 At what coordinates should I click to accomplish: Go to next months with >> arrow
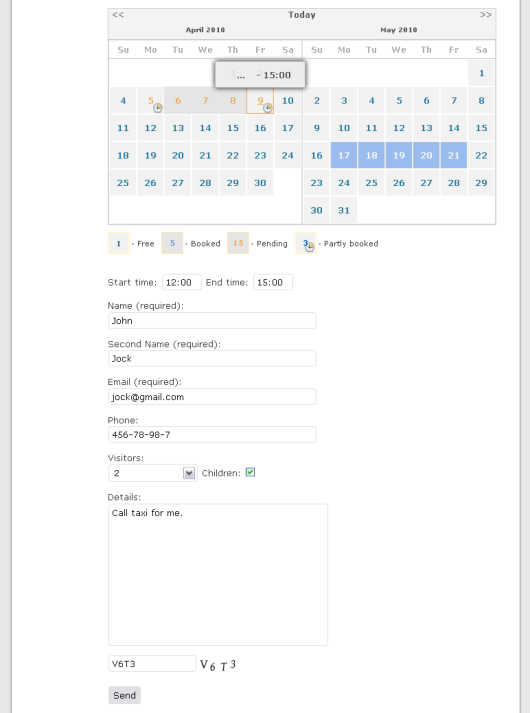[x=485, y=15]
